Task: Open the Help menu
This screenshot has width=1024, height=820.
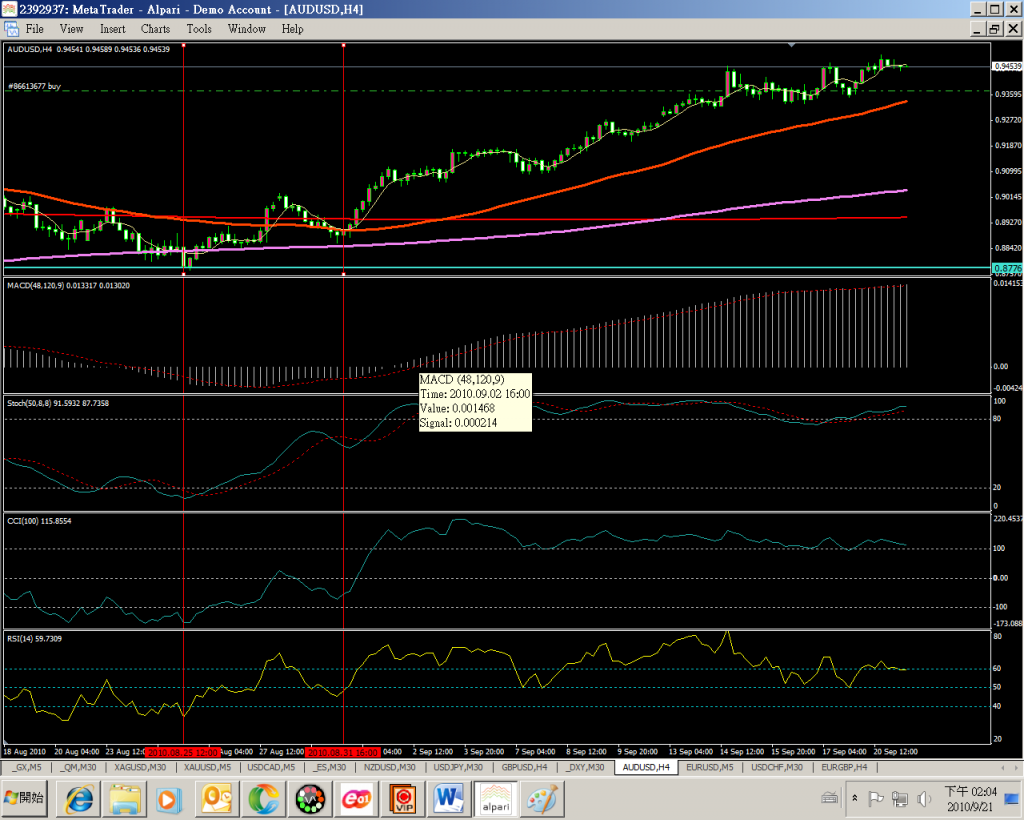Action: point(293,29)
